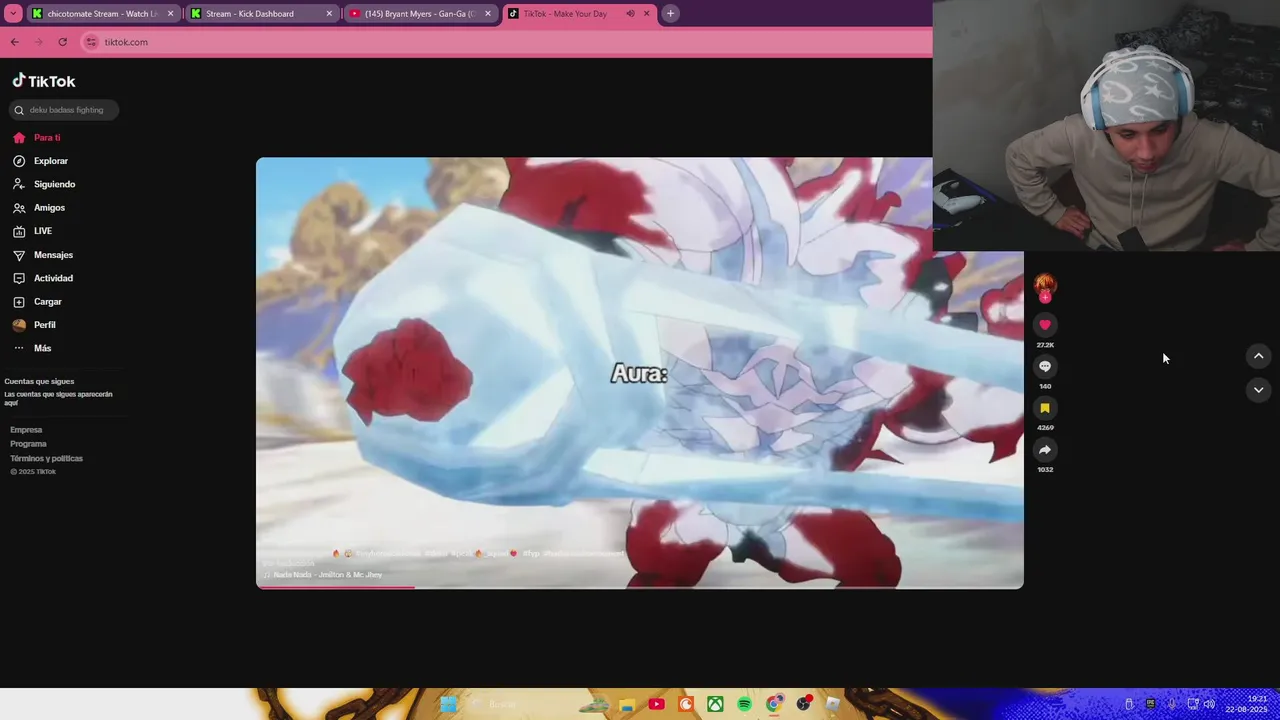Open the sound link 'Nada Nada - Jmilton & Mc Jhey'

[327, 575]
